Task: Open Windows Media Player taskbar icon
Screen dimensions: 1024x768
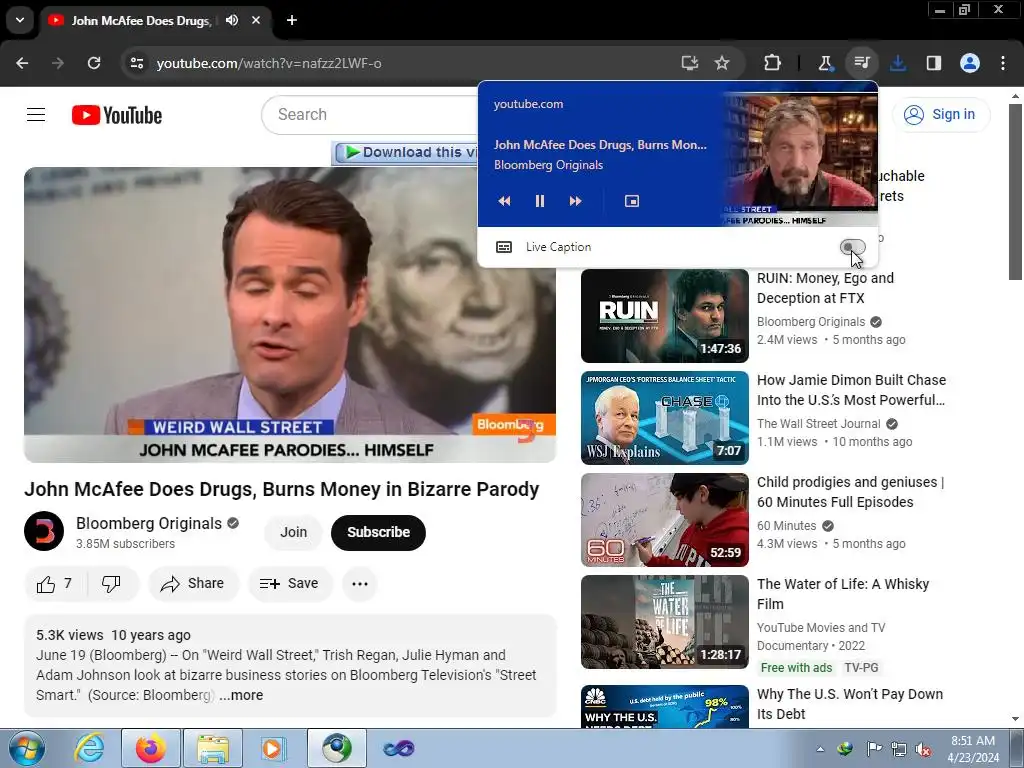Action: (x=274, y=748)
